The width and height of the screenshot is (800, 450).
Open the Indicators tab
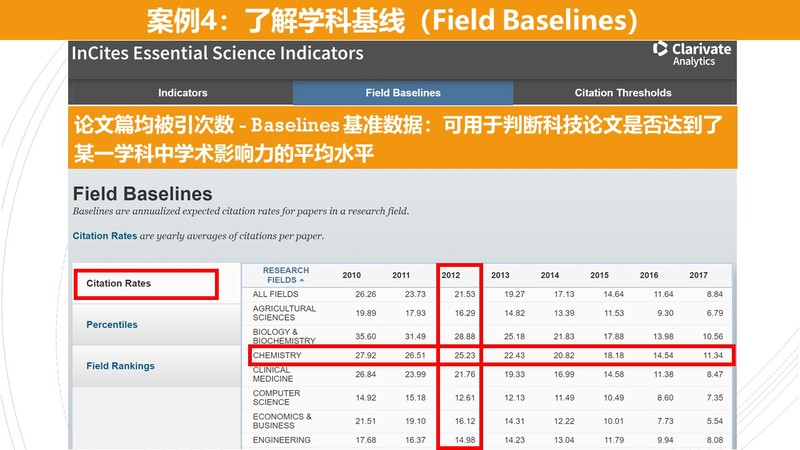pyautogui.click(x=182, y=93)
